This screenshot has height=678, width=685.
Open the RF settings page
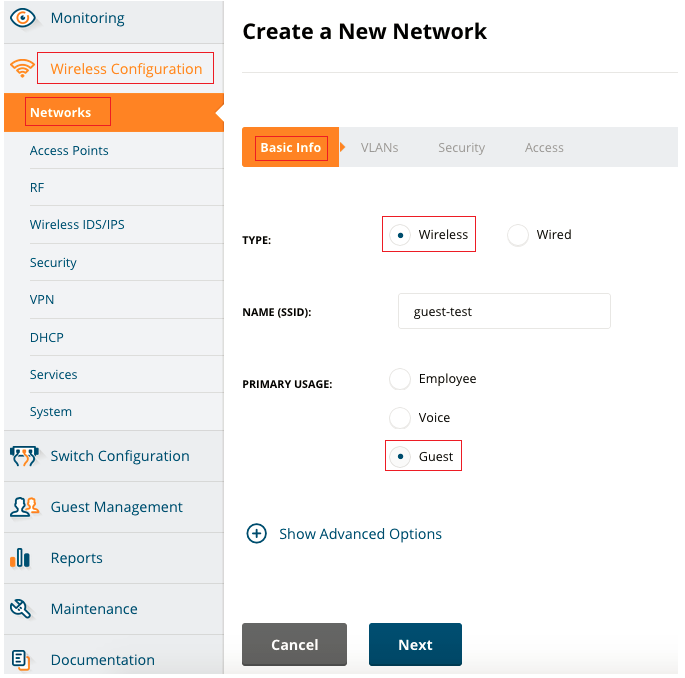(37, 187)
